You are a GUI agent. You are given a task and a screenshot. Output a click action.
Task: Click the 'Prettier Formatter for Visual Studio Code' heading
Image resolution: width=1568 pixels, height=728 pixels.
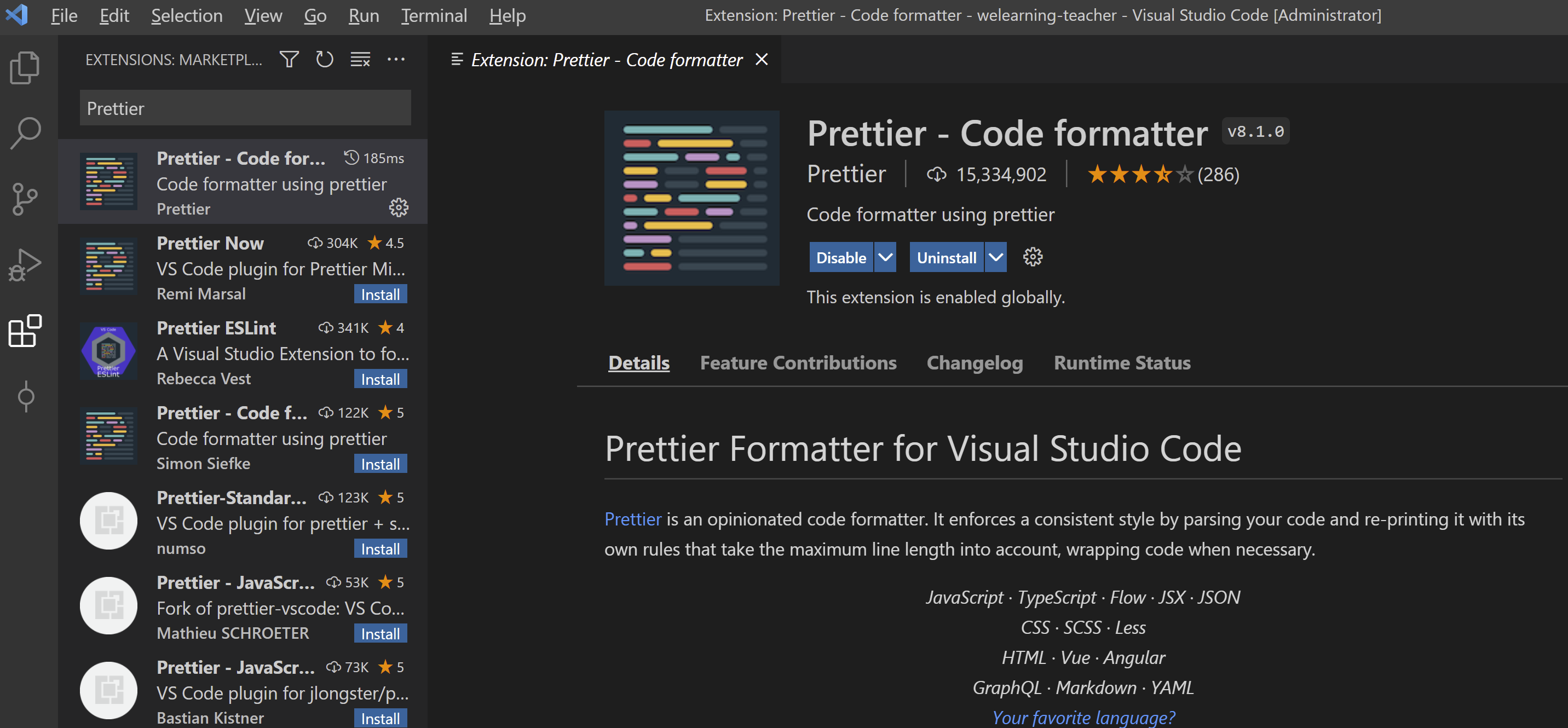[x=923, y=449]
